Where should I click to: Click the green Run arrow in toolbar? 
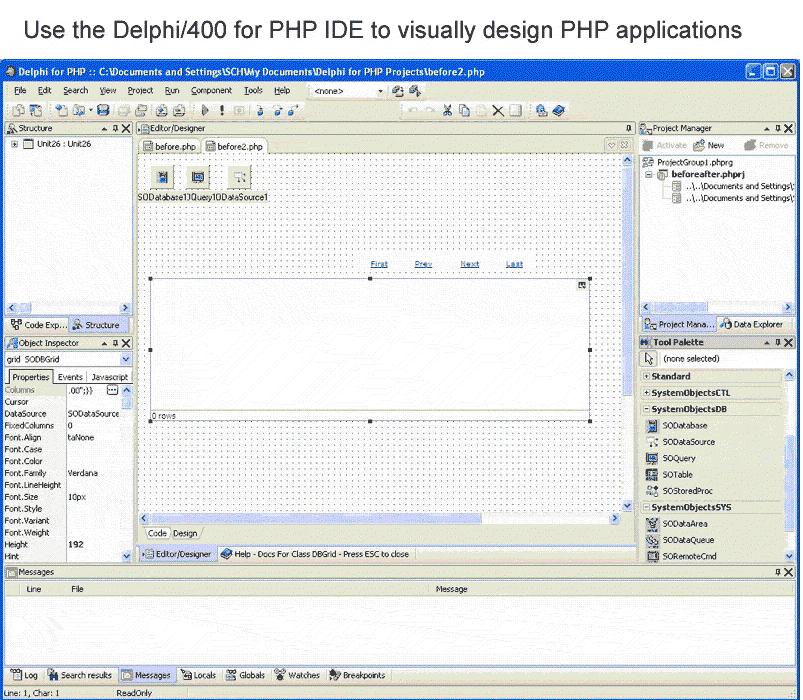pos(205,110)
